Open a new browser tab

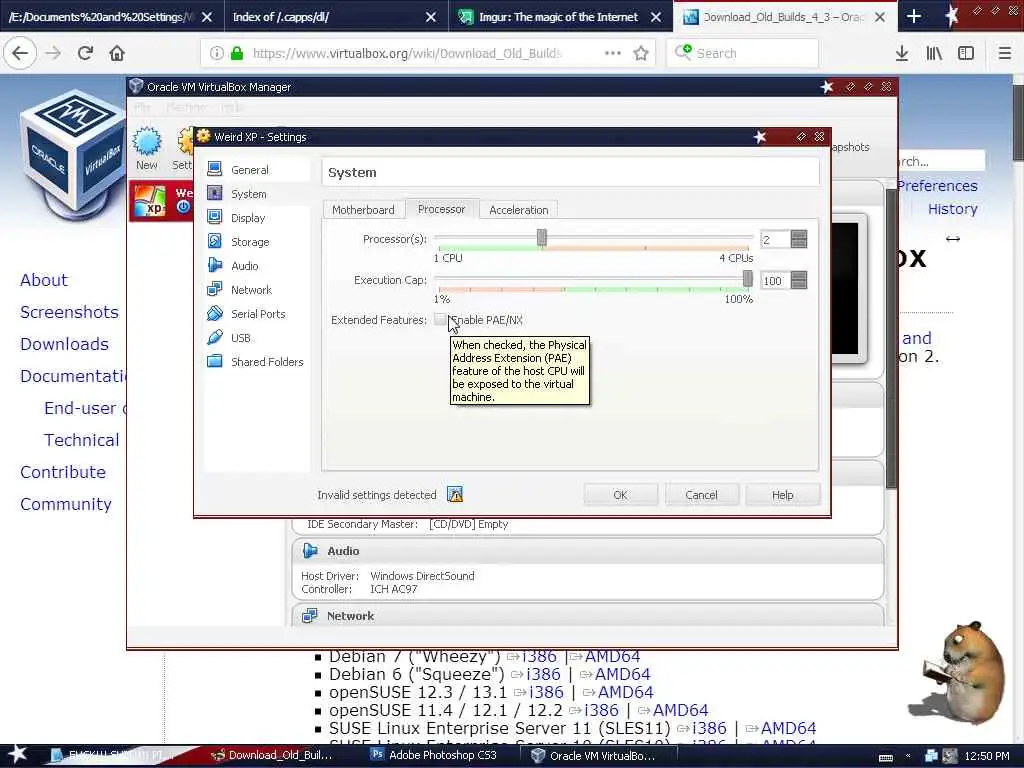click(914, 16)
